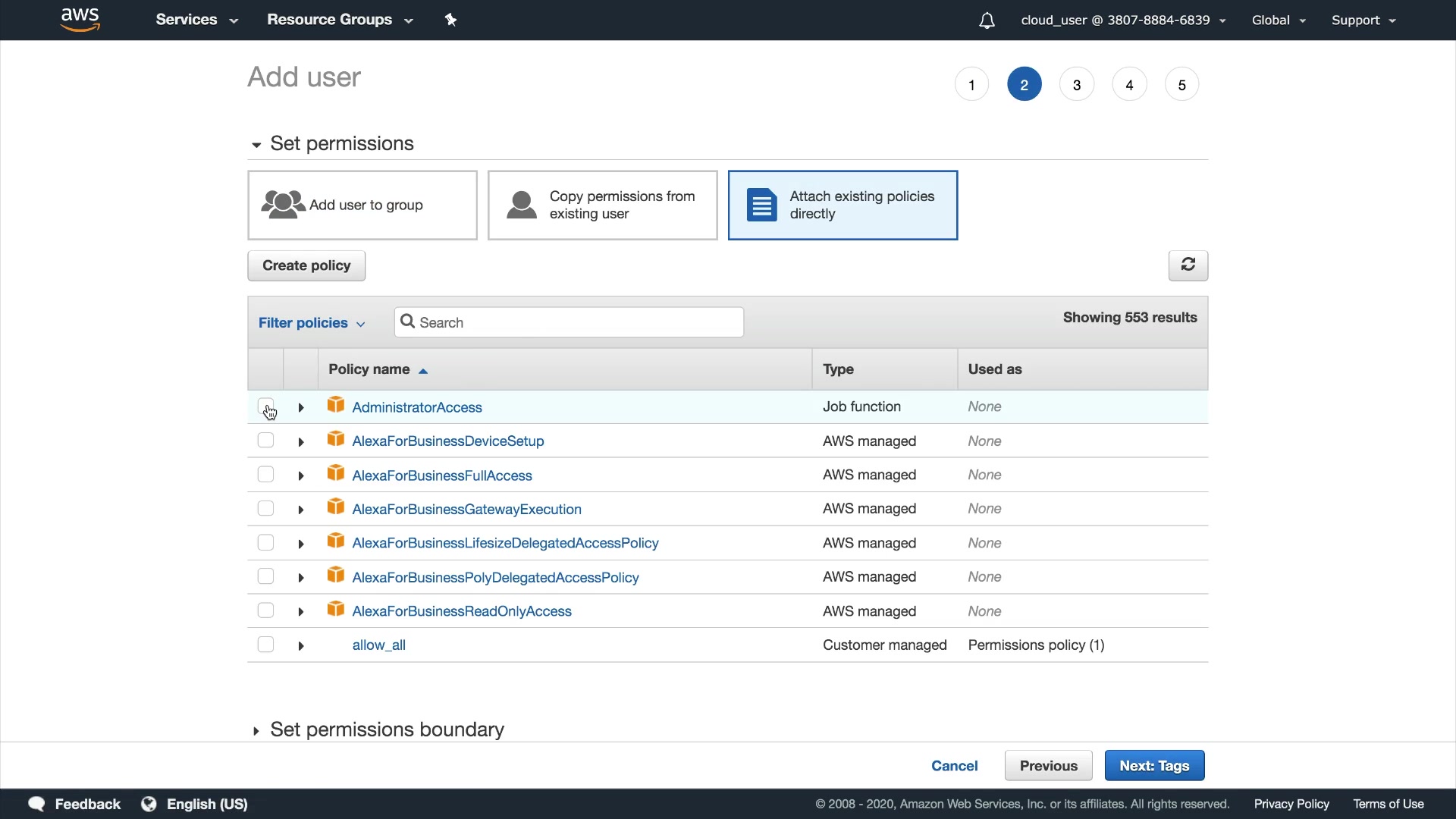1456x819 pixels.
Task: Tick the allow_all policy checkbox
Action: (x=265, y=645)
